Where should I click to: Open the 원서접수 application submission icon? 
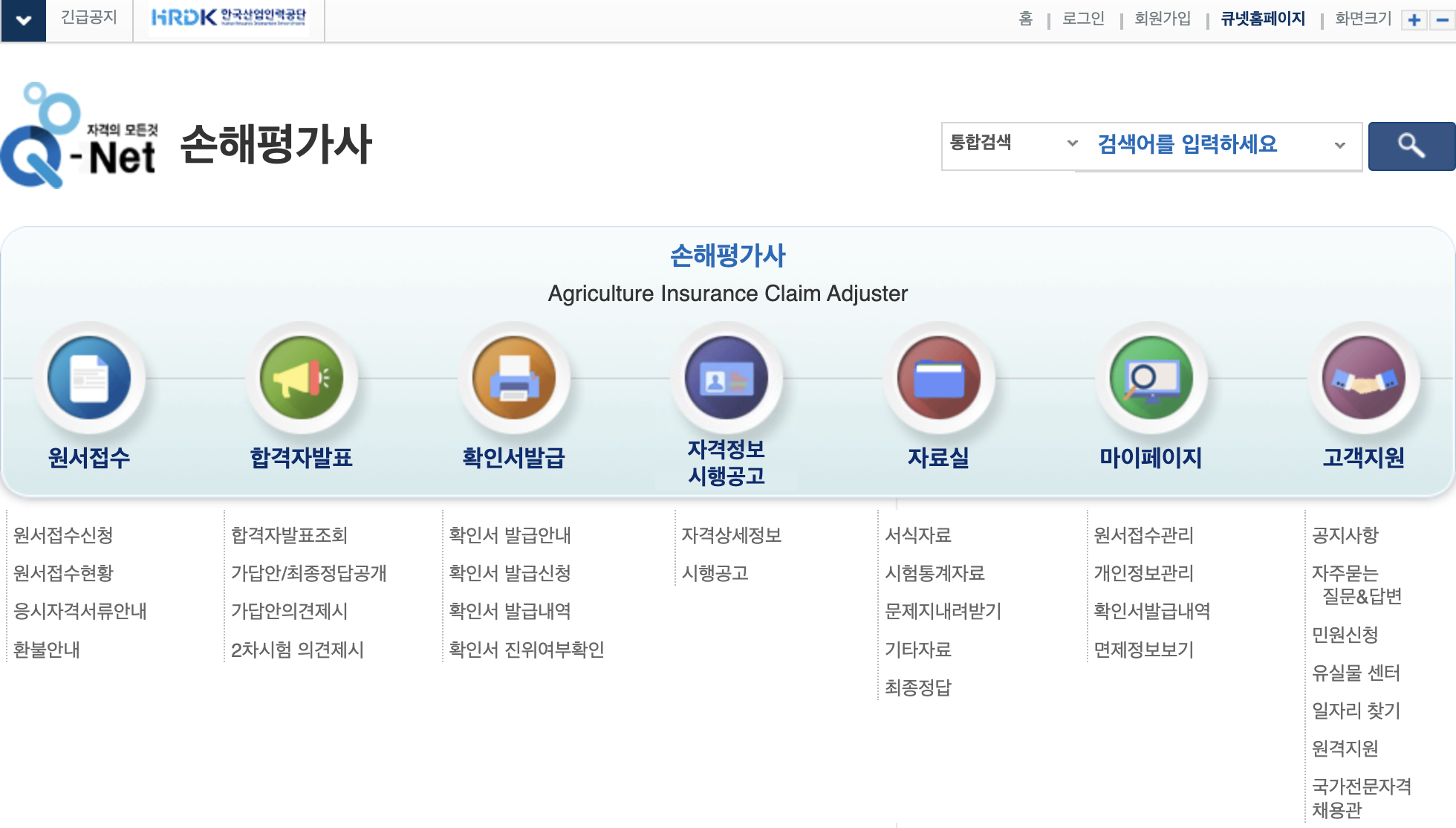pos(89,378)
